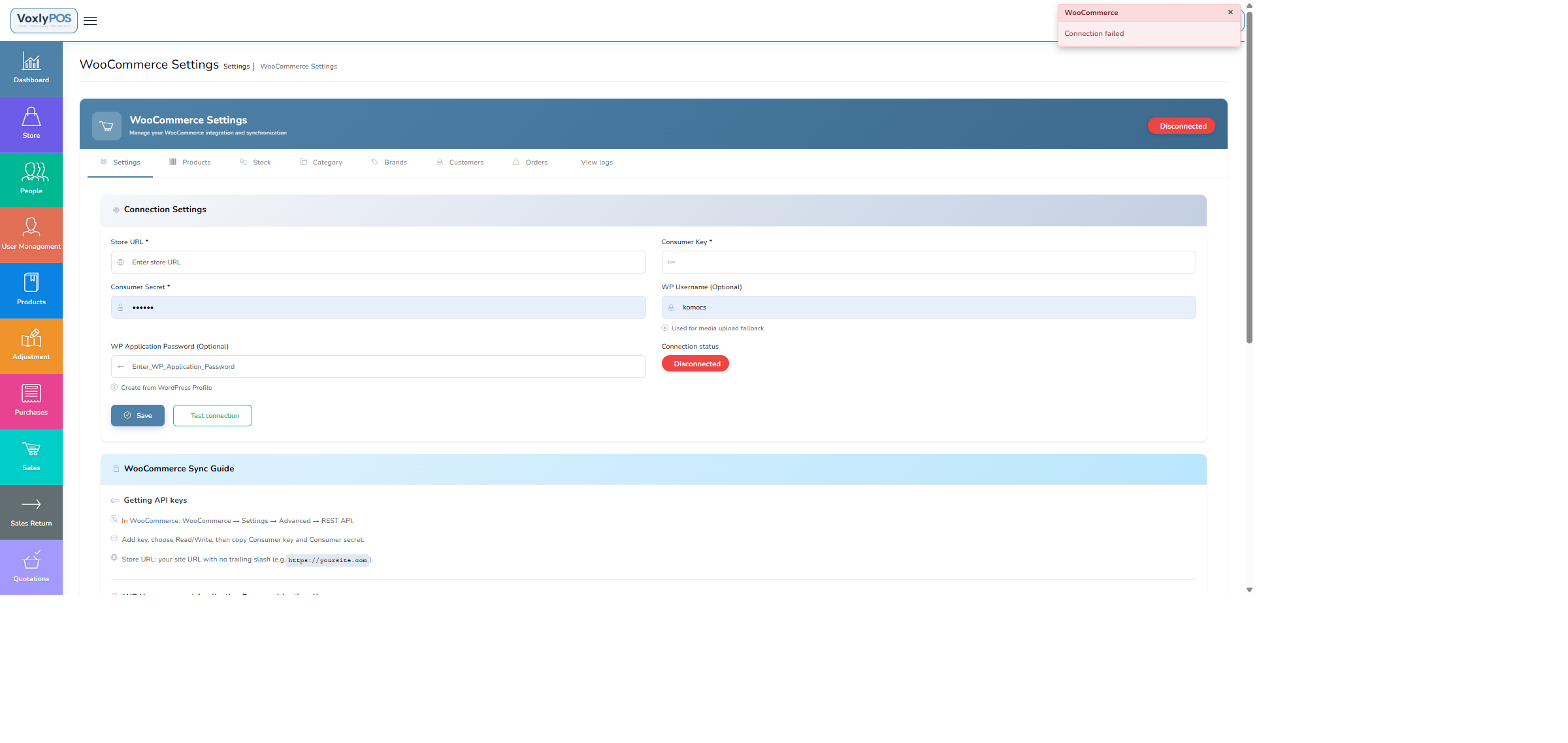
Task: Open the Sales Return section
Action: click(31, 512)
